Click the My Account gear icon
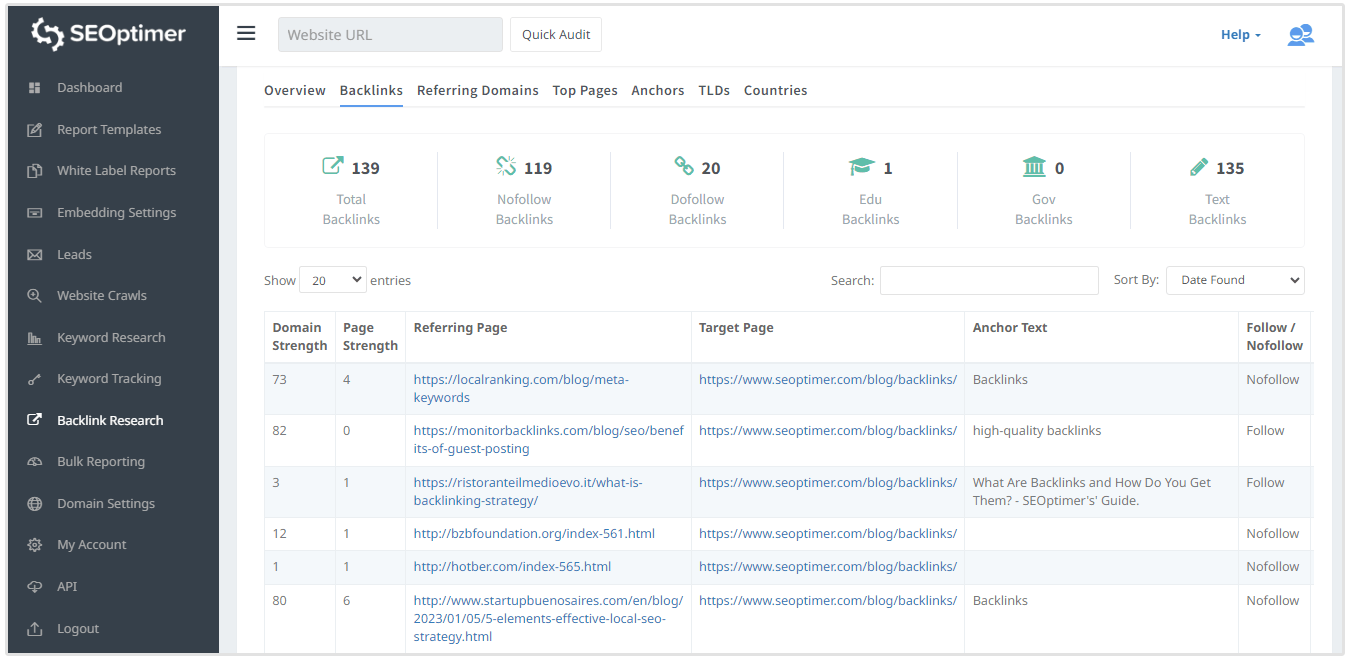Screen dimensions: 1350x660 pos(35,545)
